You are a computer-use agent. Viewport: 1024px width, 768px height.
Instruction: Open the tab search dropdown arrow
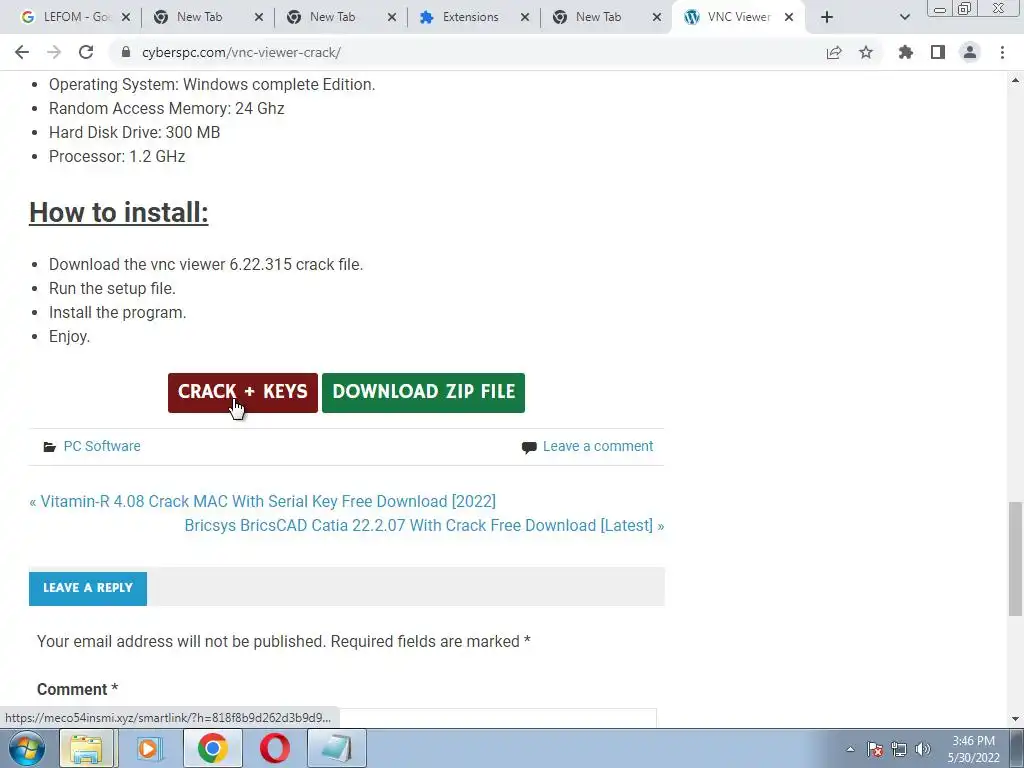(904, 17)
